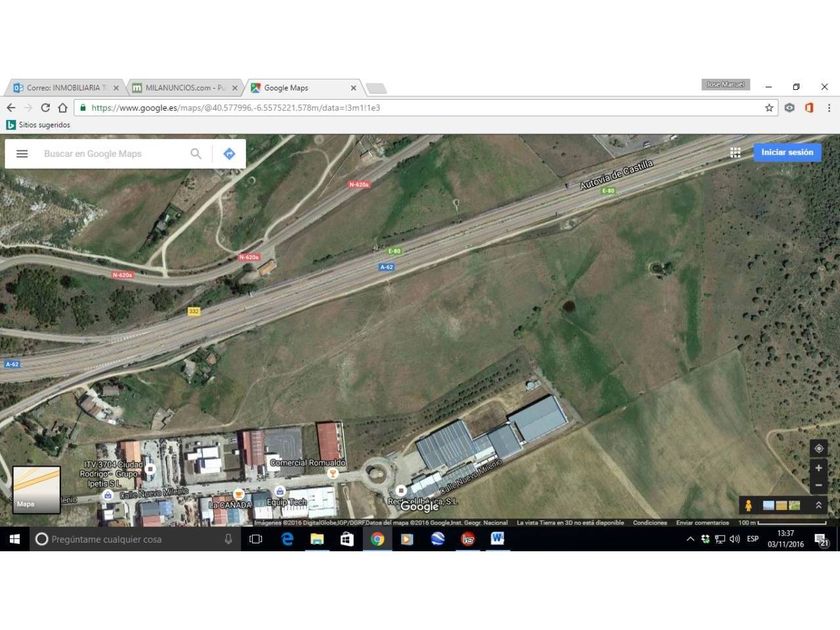Click the La CAÑADA place marker
840x630 pixels.
click(239, 494)
